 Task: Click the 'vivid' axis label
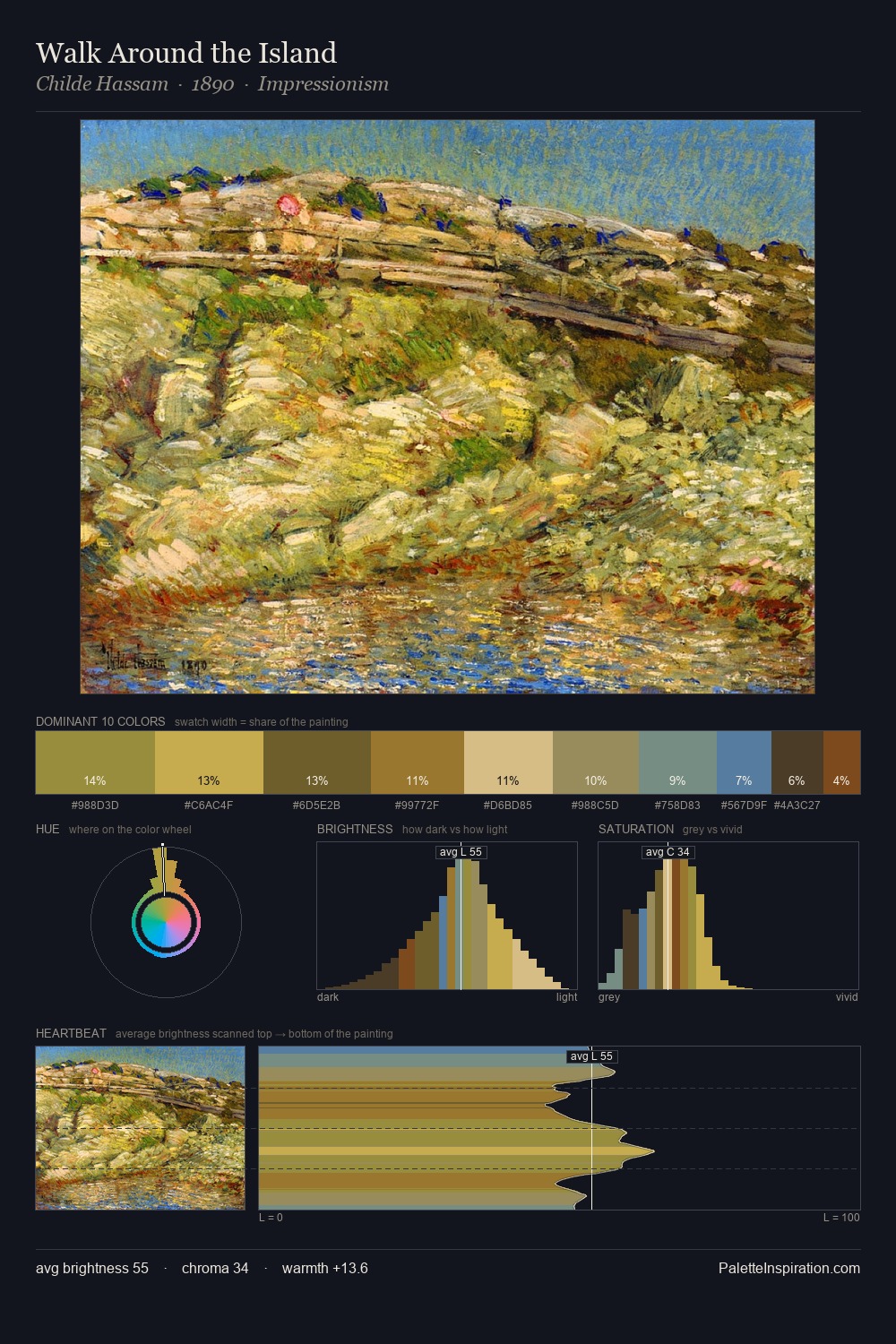(x=847, y=997)
